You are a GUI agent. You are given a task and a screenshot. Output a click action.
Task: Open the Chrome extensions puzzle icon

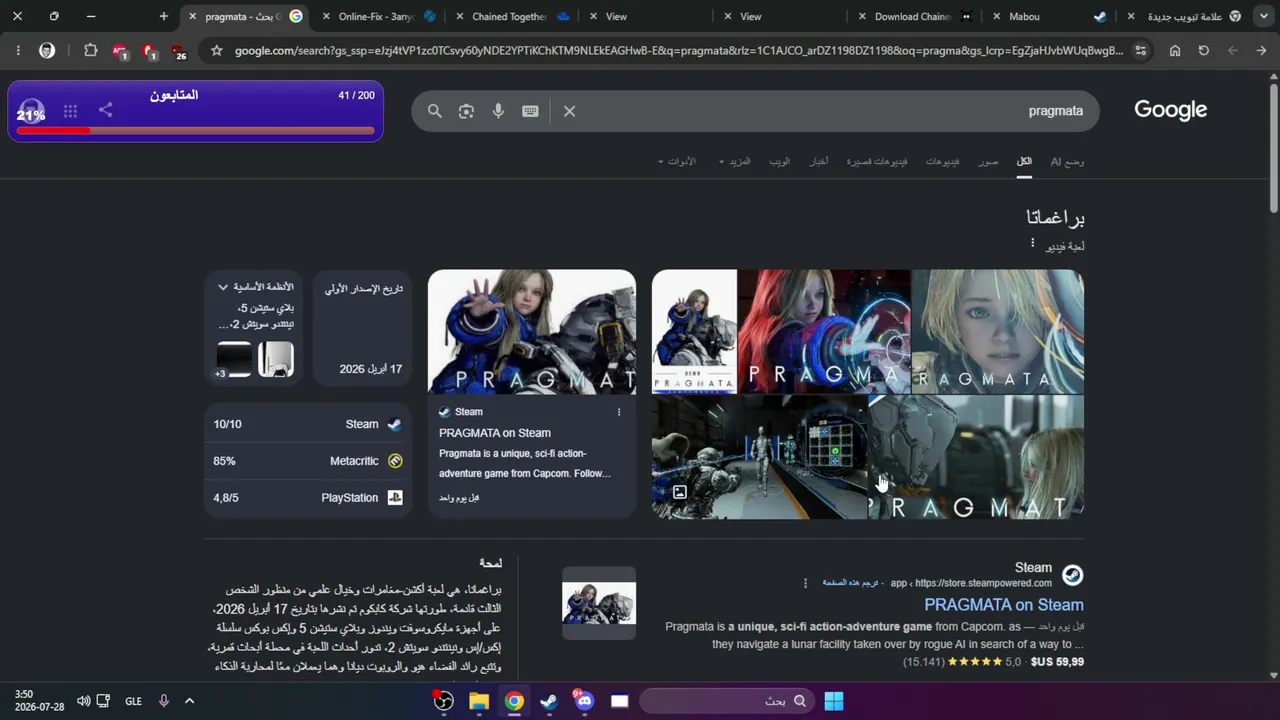point(90,50)
